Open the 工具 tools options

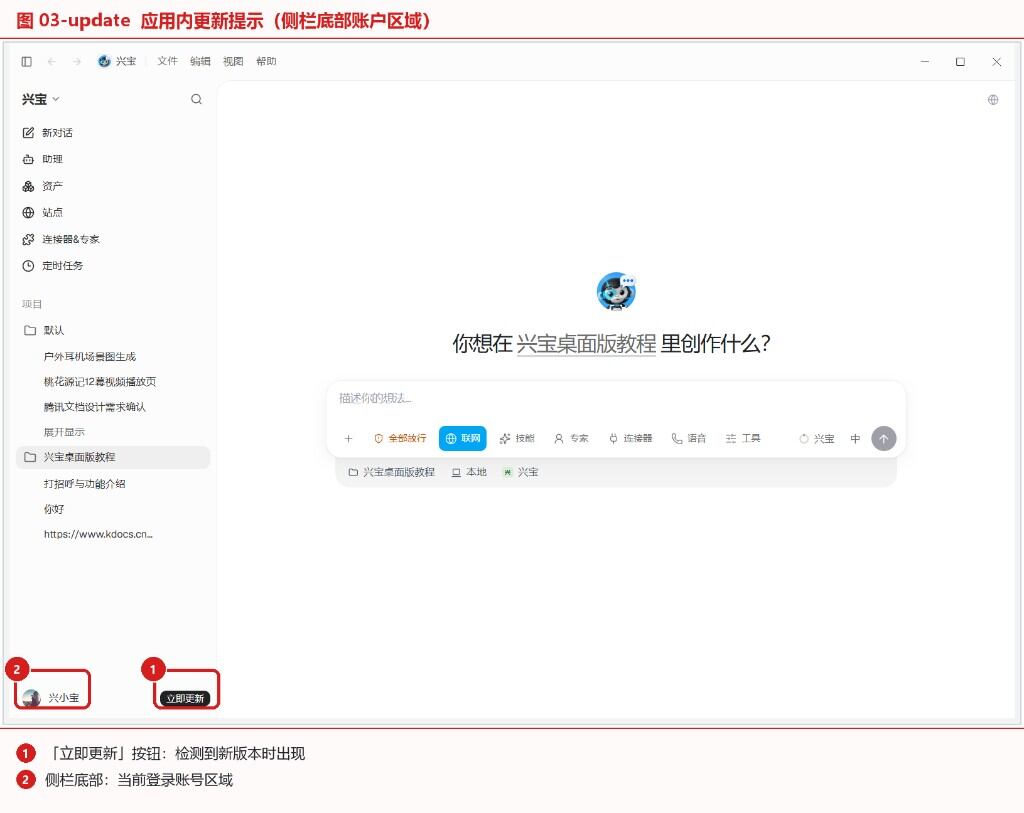click(x=743, y=439)
